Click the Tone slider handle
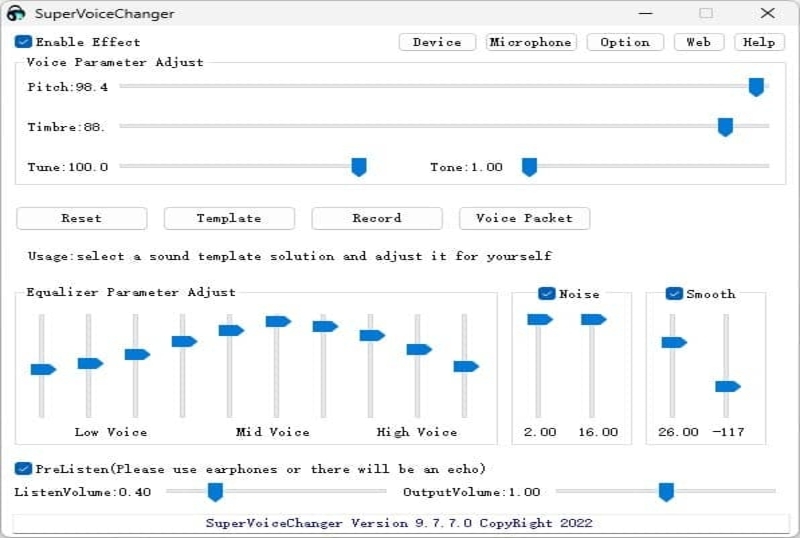 click(x=530, y=167)
